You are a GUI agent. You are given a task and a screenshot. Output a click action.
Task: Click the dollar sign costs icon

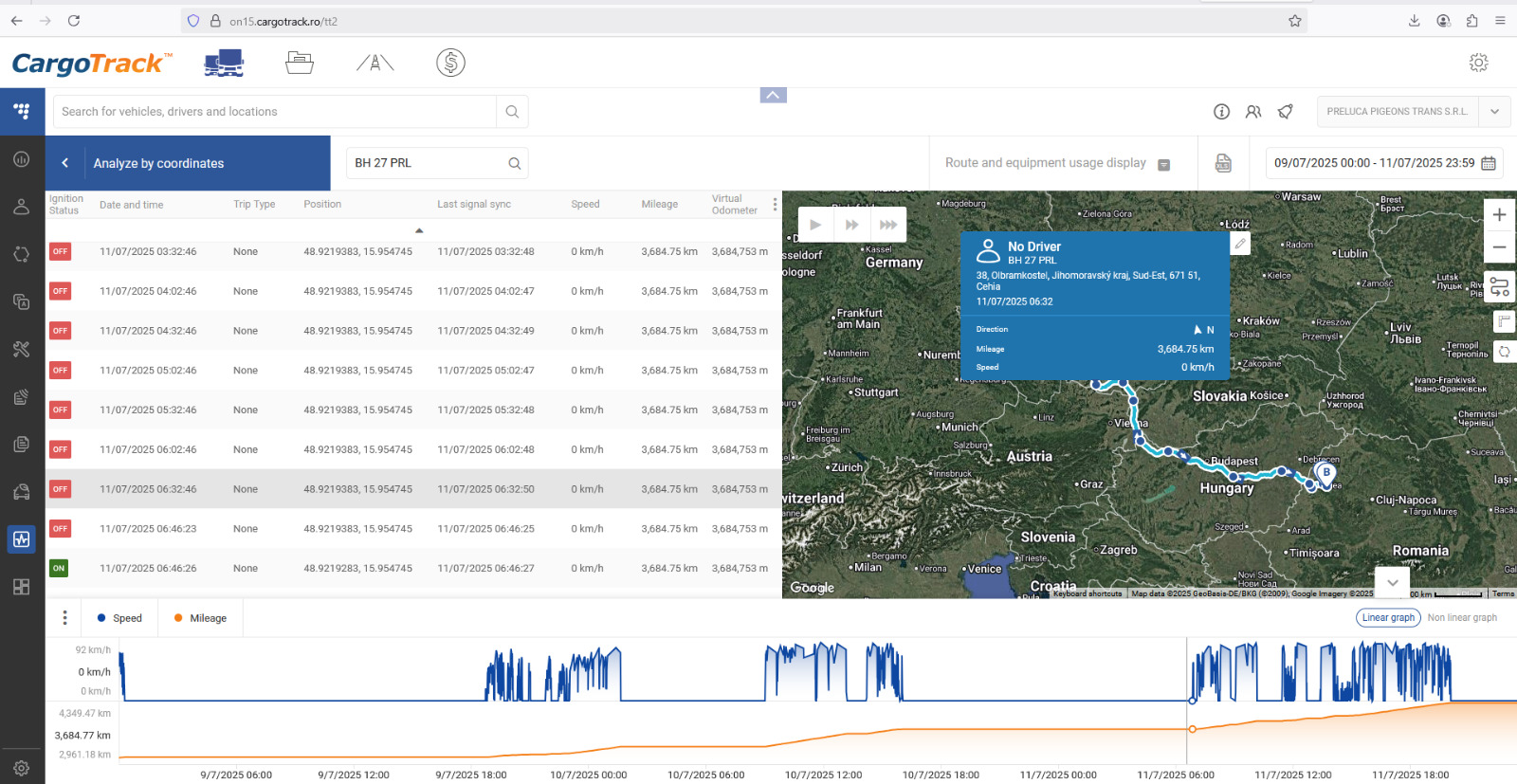tap(450, 63)
